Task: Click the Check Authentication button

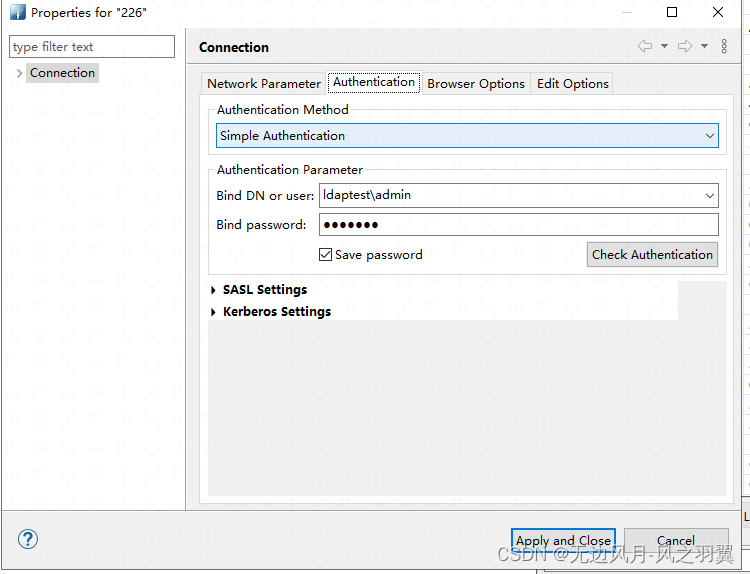Action: 652,254
